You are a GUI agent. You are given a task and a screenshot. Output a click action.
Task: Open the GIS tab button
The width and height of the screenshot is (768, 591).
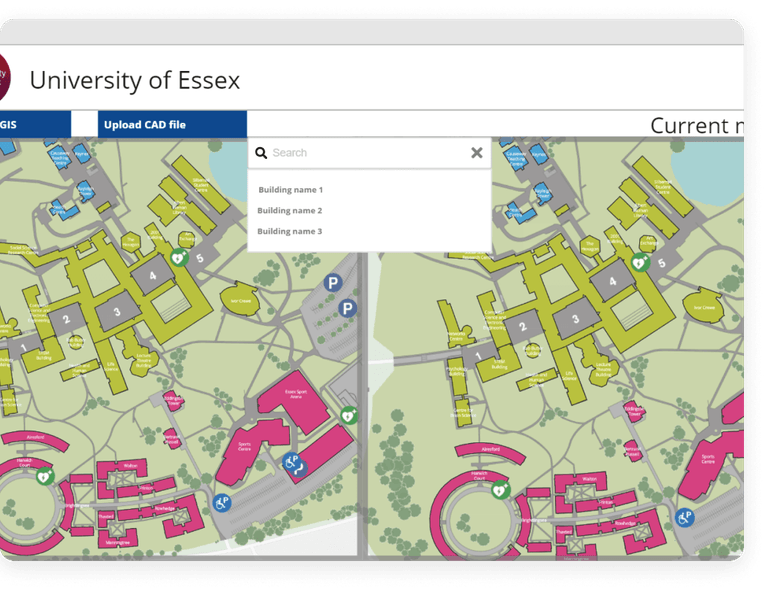(35, 124)
